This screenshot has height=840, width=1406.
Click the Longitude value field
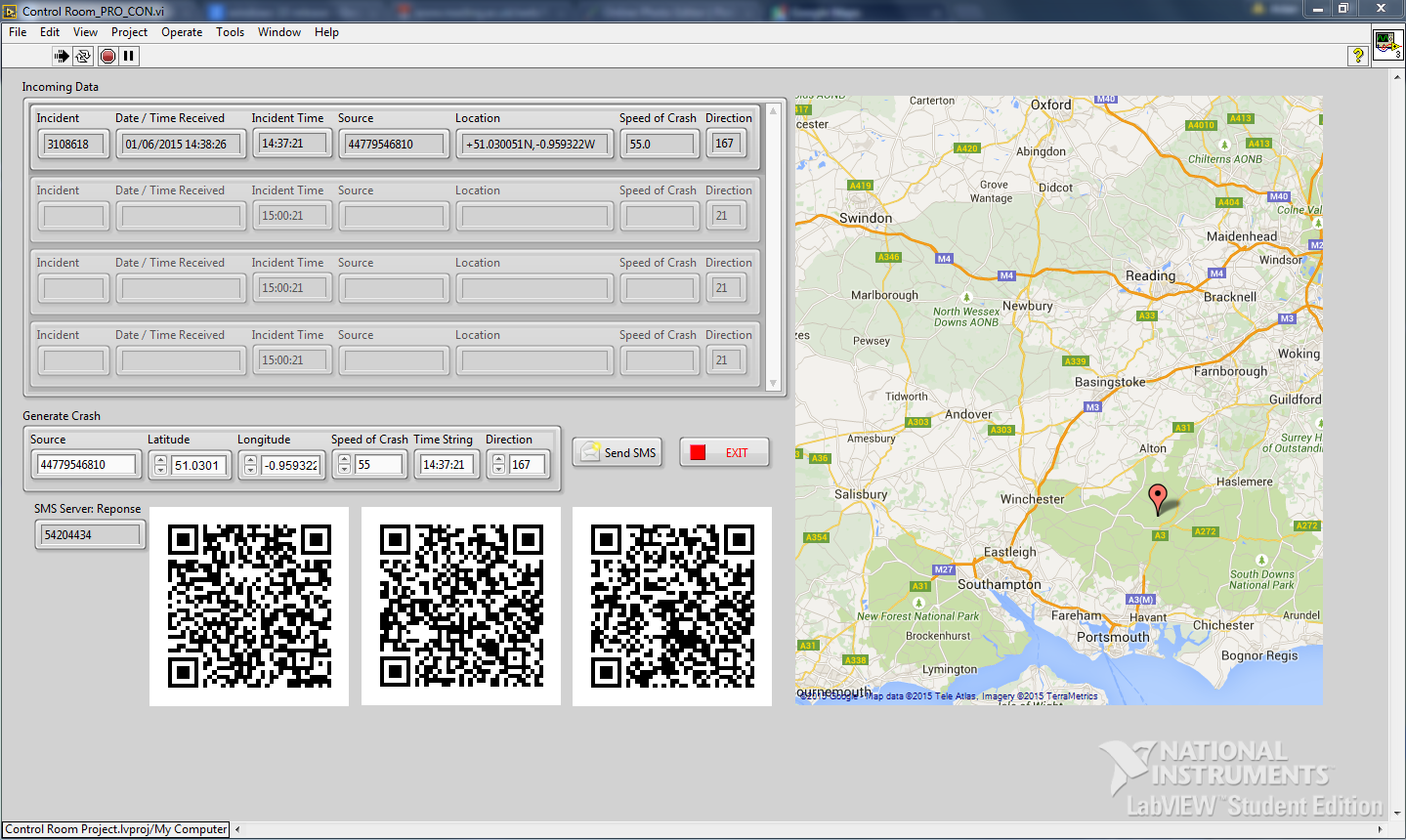290,465
